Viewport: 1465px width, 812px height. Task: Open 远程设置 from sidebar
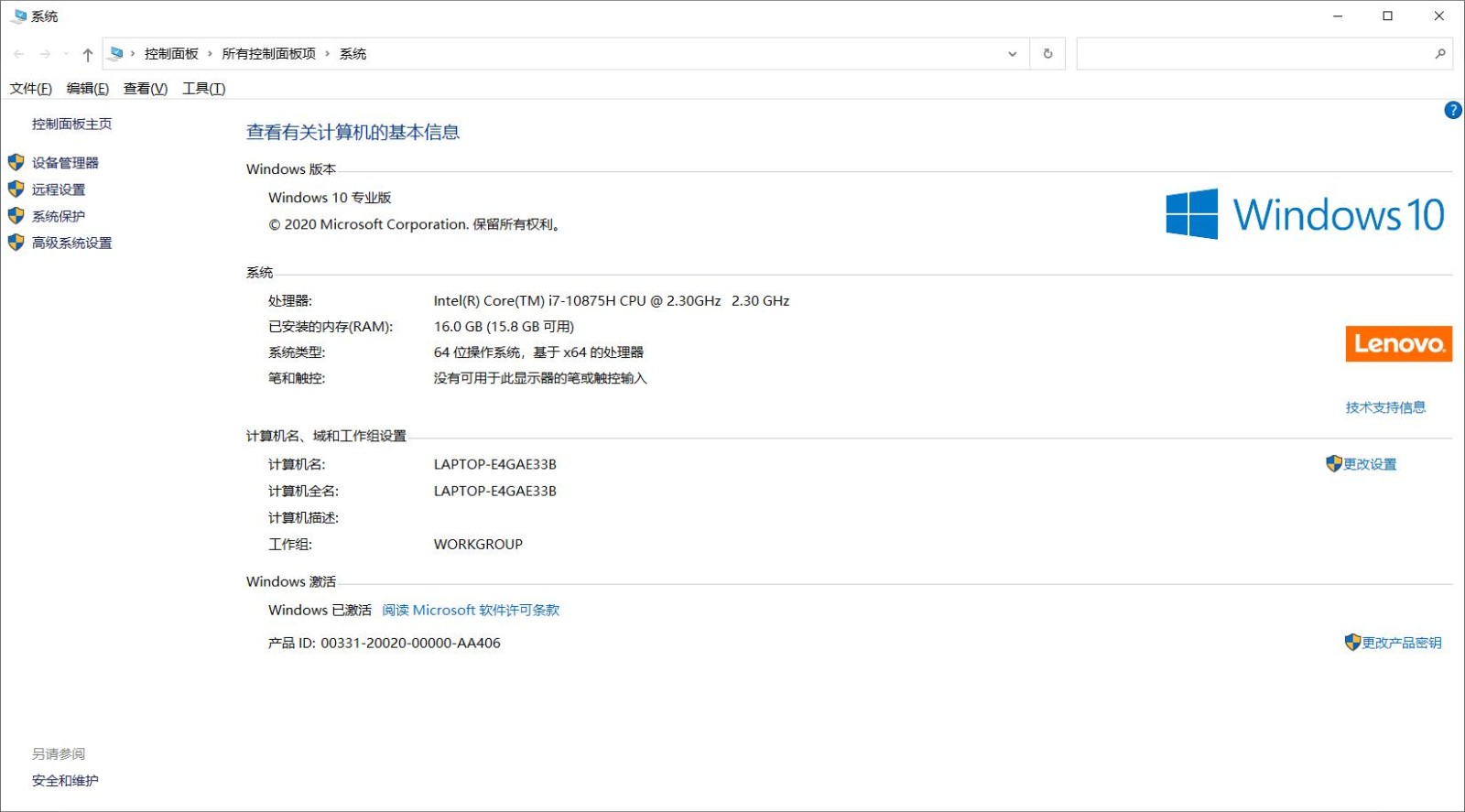(59, 189)
